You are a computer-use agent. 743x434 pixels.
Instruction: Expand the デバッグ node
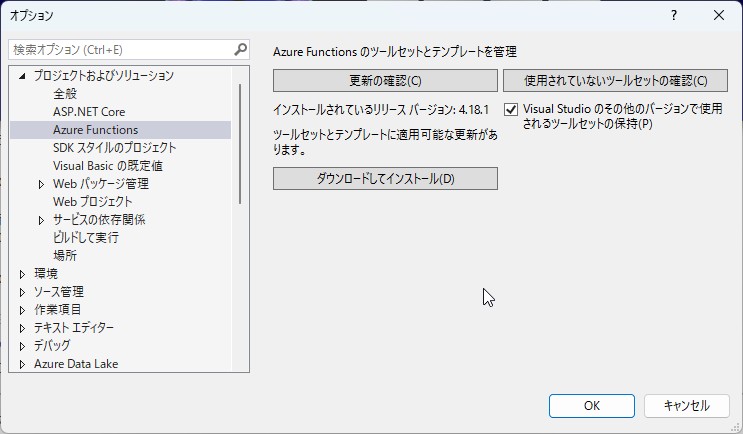point(22,346)
